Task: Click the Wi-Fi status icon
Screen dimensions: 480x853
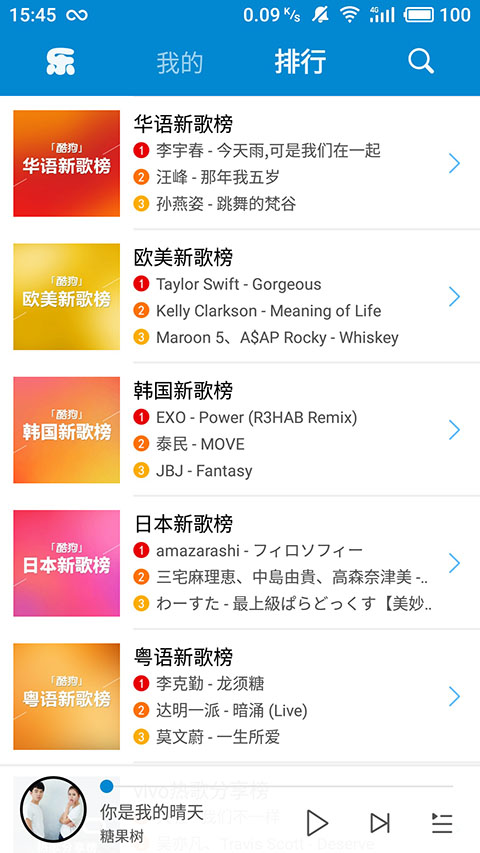Action: coord(349,14)
